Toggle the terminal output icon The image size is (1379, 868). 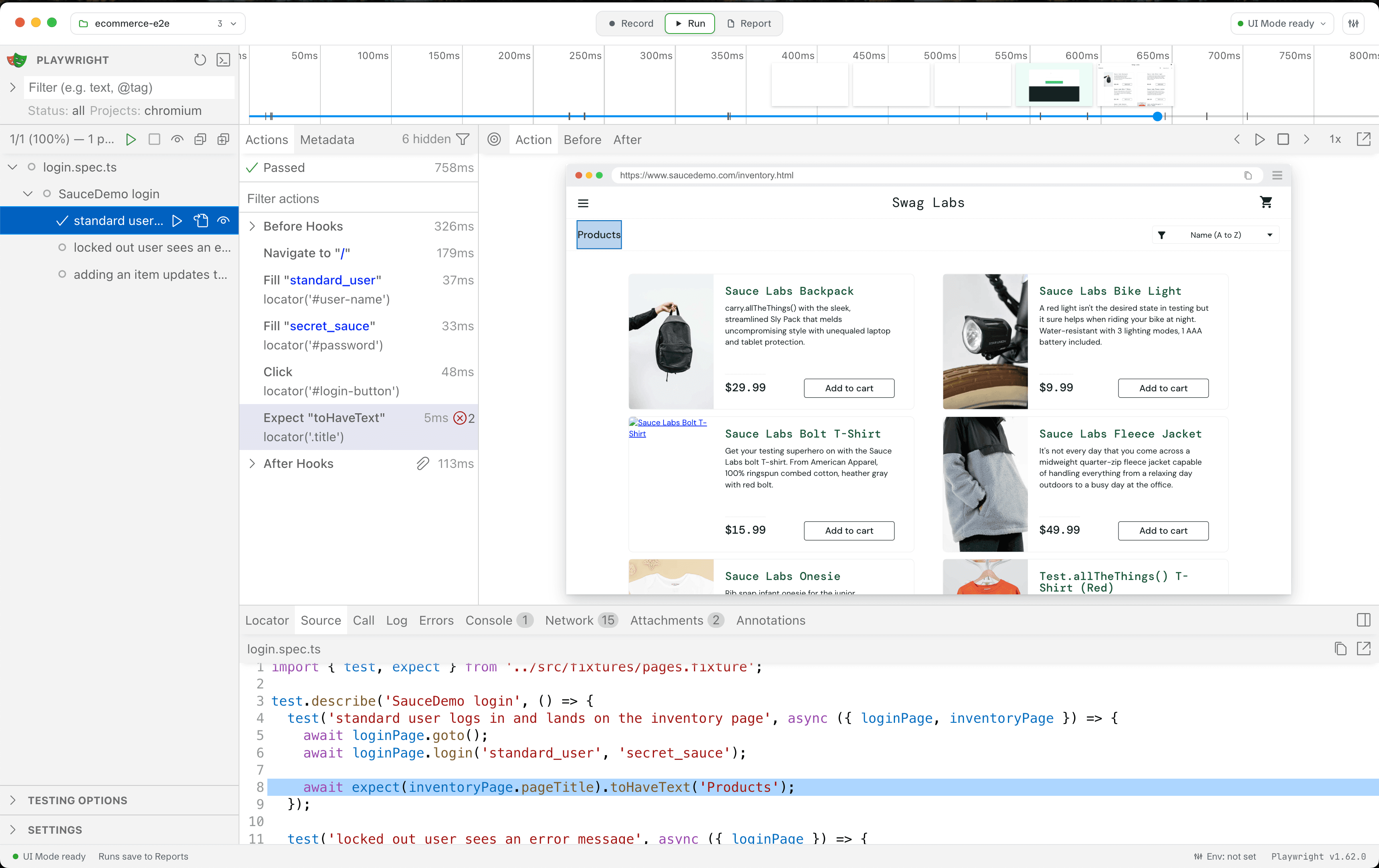pyautogui.click(x=223, y=59)
